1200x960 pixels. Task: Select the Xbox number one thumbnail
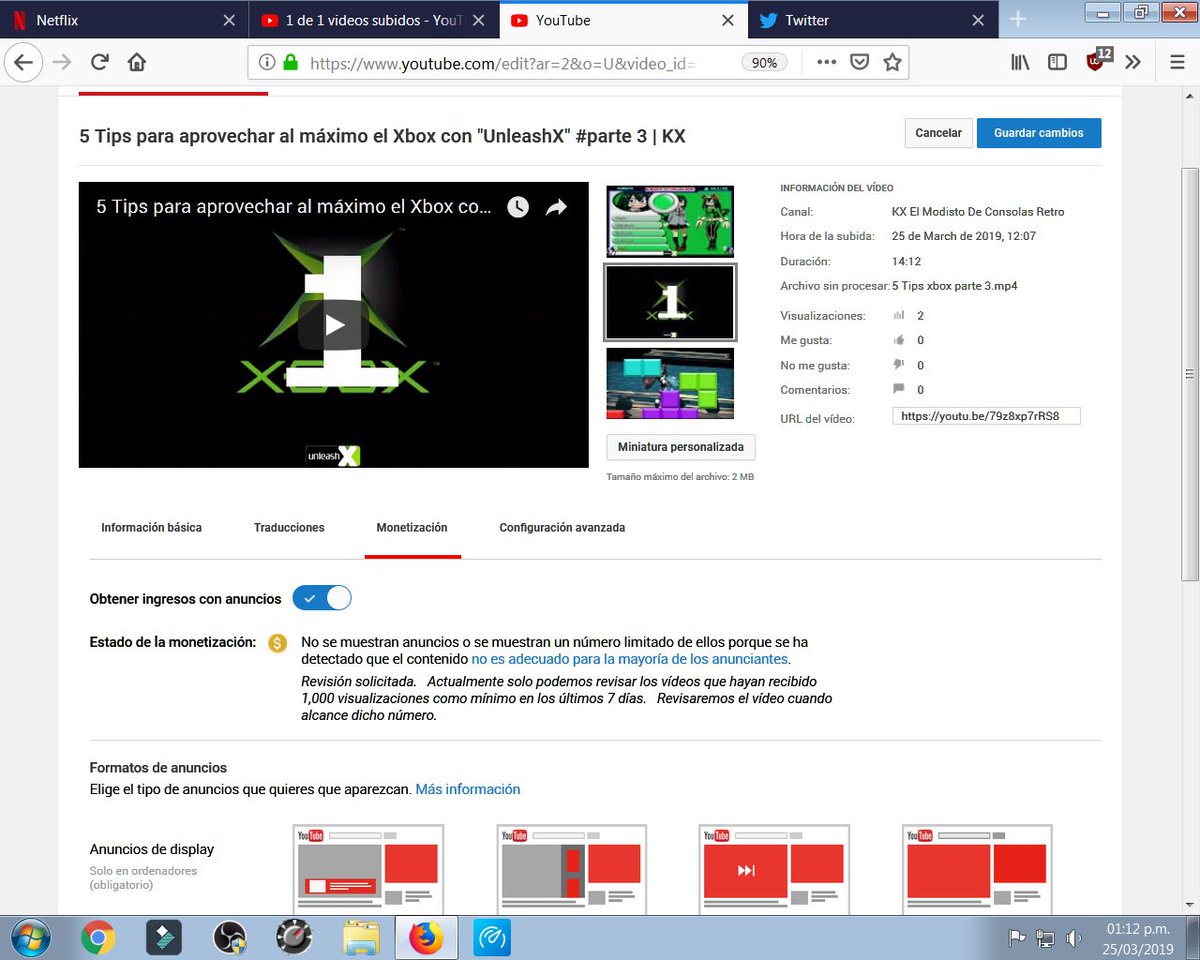[x=670, y=302]
